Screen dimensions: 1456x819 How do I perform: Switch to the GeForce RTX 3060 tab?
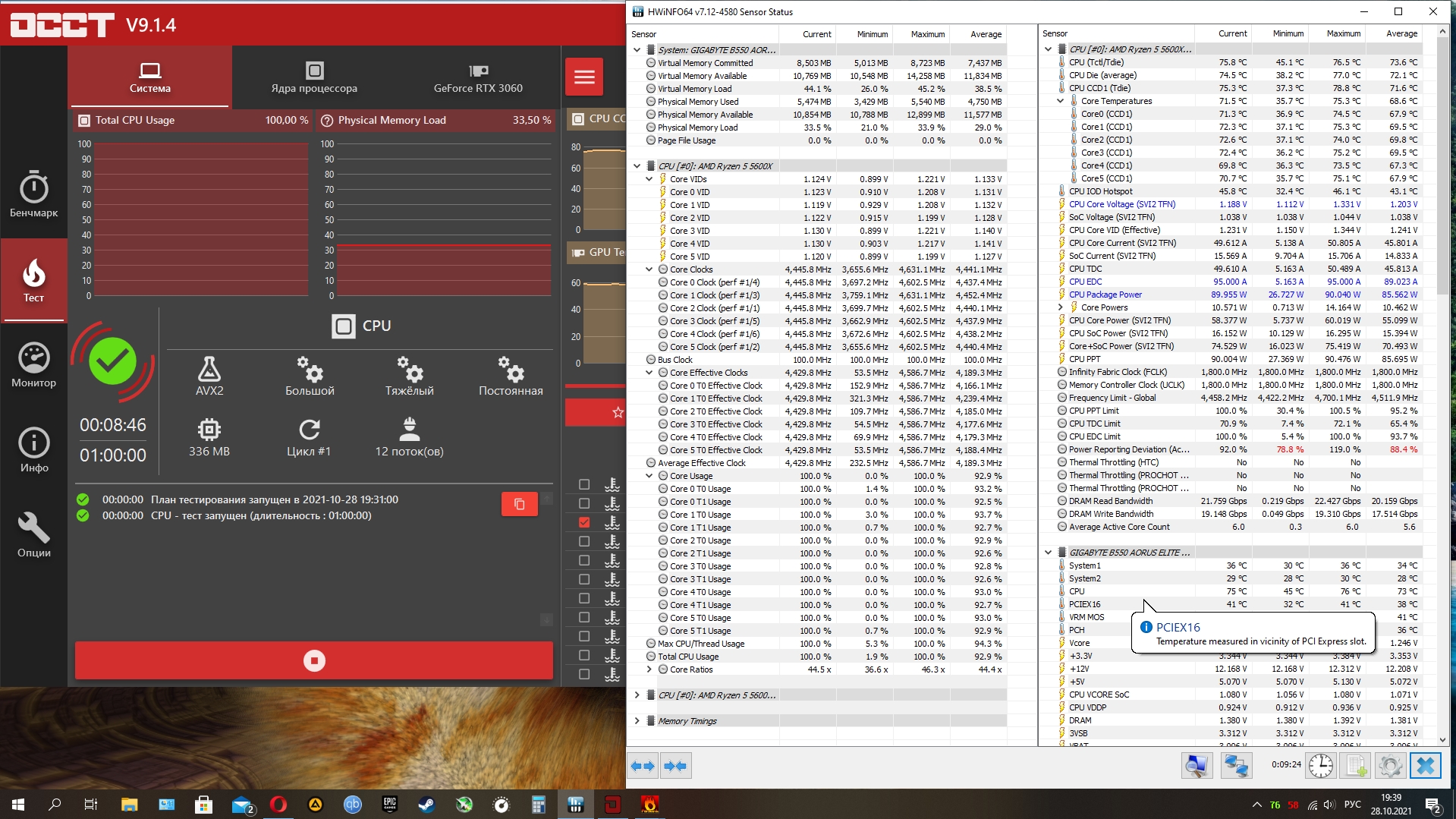(x=478, y=77)
